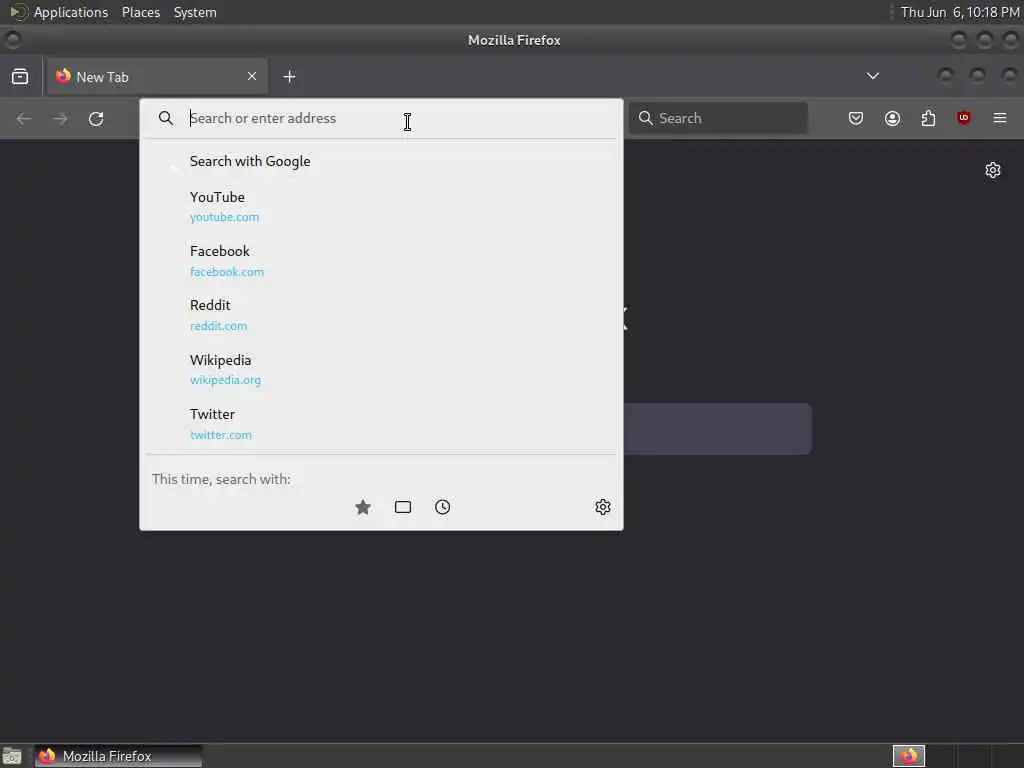Focus the toolbar Search box
The image size is (1024, 768).
tap(718, 118)
